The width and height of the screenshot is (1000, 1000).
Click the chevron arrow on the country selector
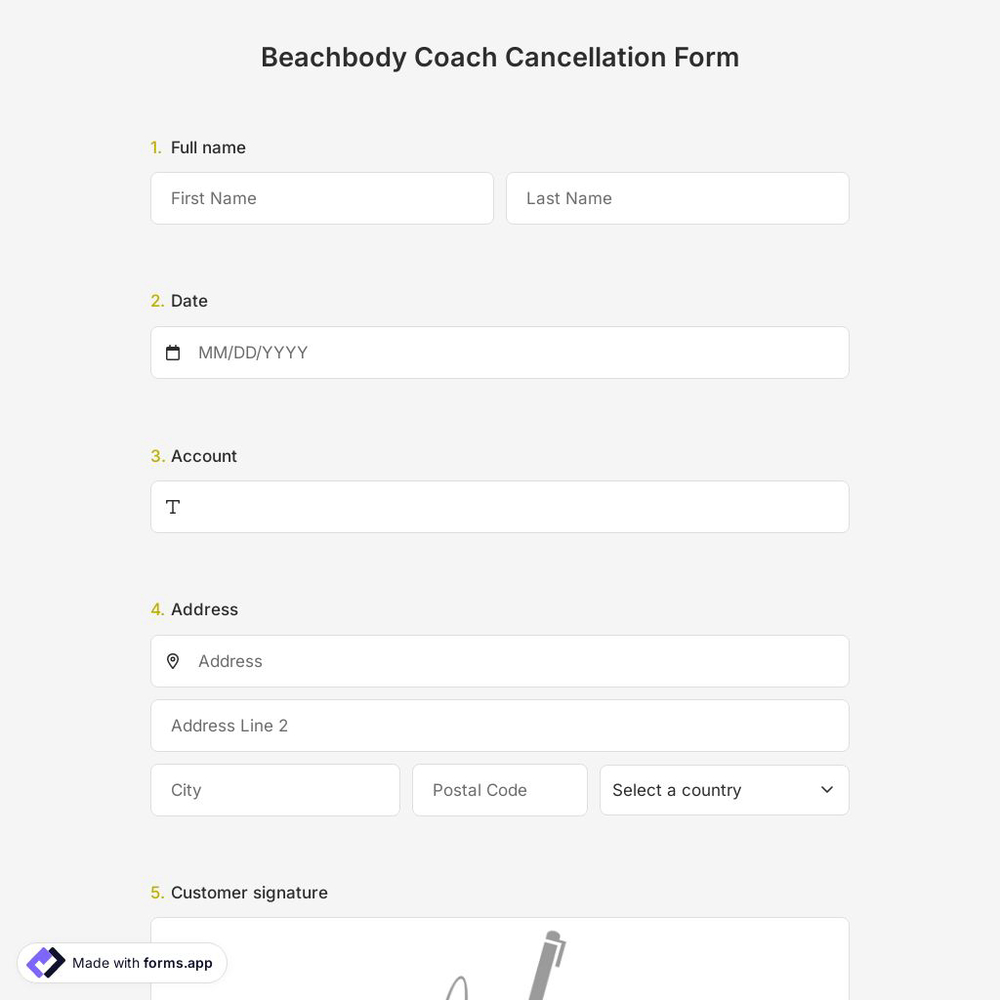[x=827, y=790]
